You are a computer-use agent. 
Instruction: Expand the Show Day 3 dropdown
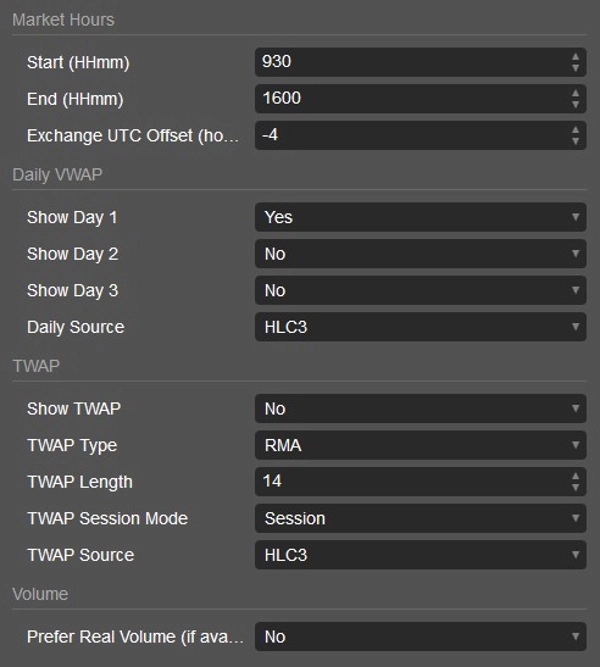click(420, 291)
